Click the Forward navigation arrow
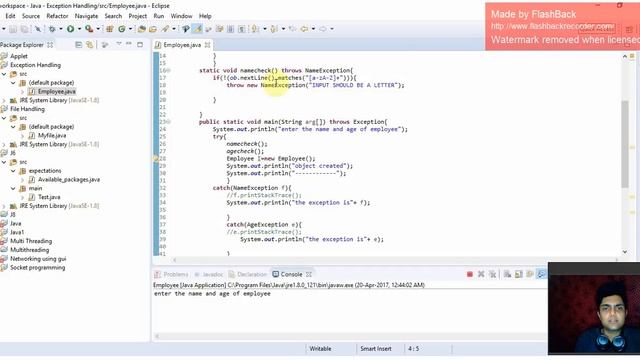640x360 pixels. pos(323,29)
